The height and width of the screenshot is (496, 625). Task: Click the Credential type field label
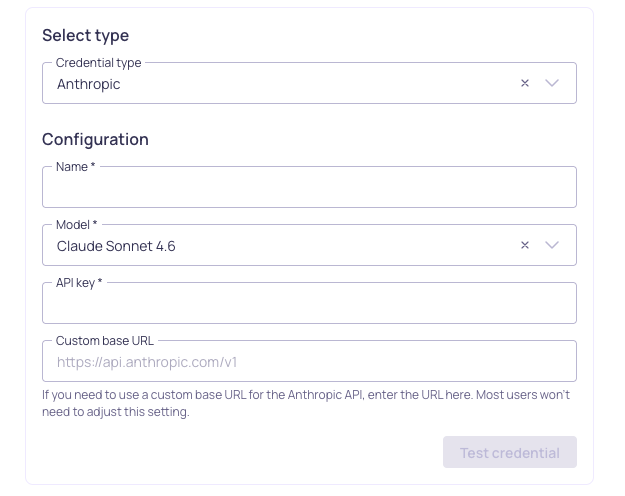pyautogui.click(x=98, y=63)
